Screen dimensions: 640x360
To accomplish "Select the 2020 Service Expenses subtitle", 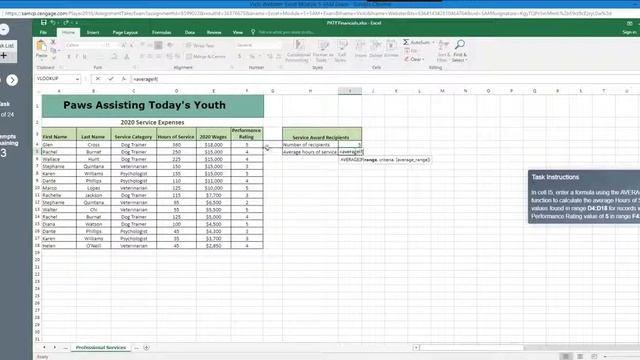I will (x=153, y=122).
